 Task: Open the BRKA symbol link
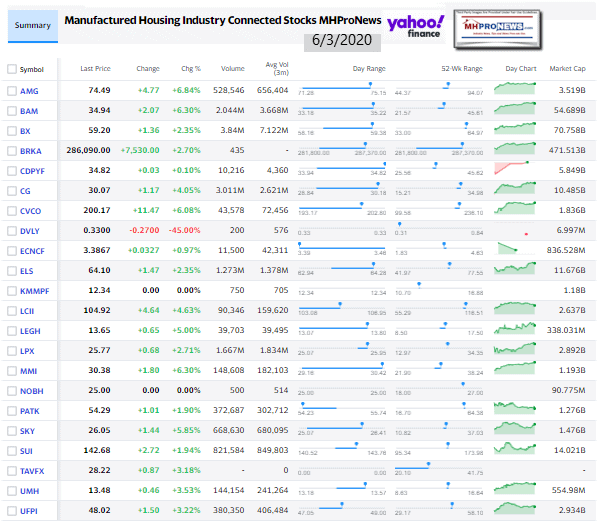pos(31,151)
